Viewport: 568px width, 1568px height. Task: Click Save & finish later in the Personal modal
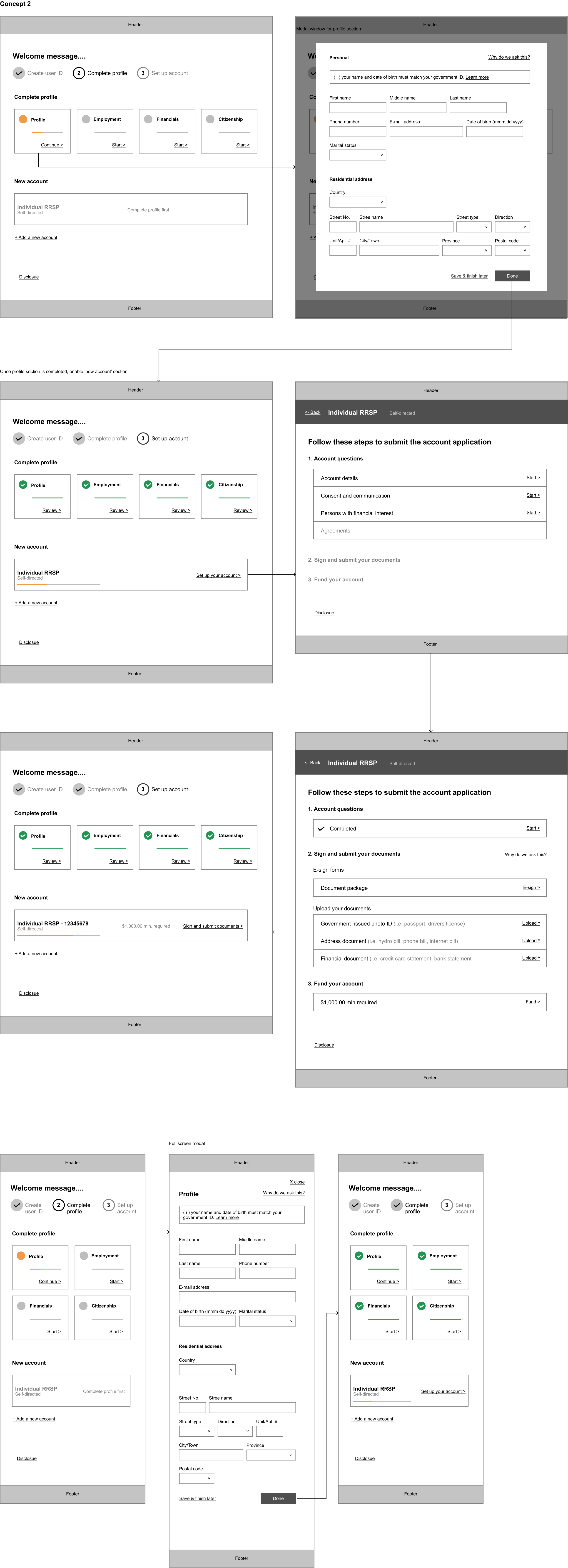pos(469,276)
